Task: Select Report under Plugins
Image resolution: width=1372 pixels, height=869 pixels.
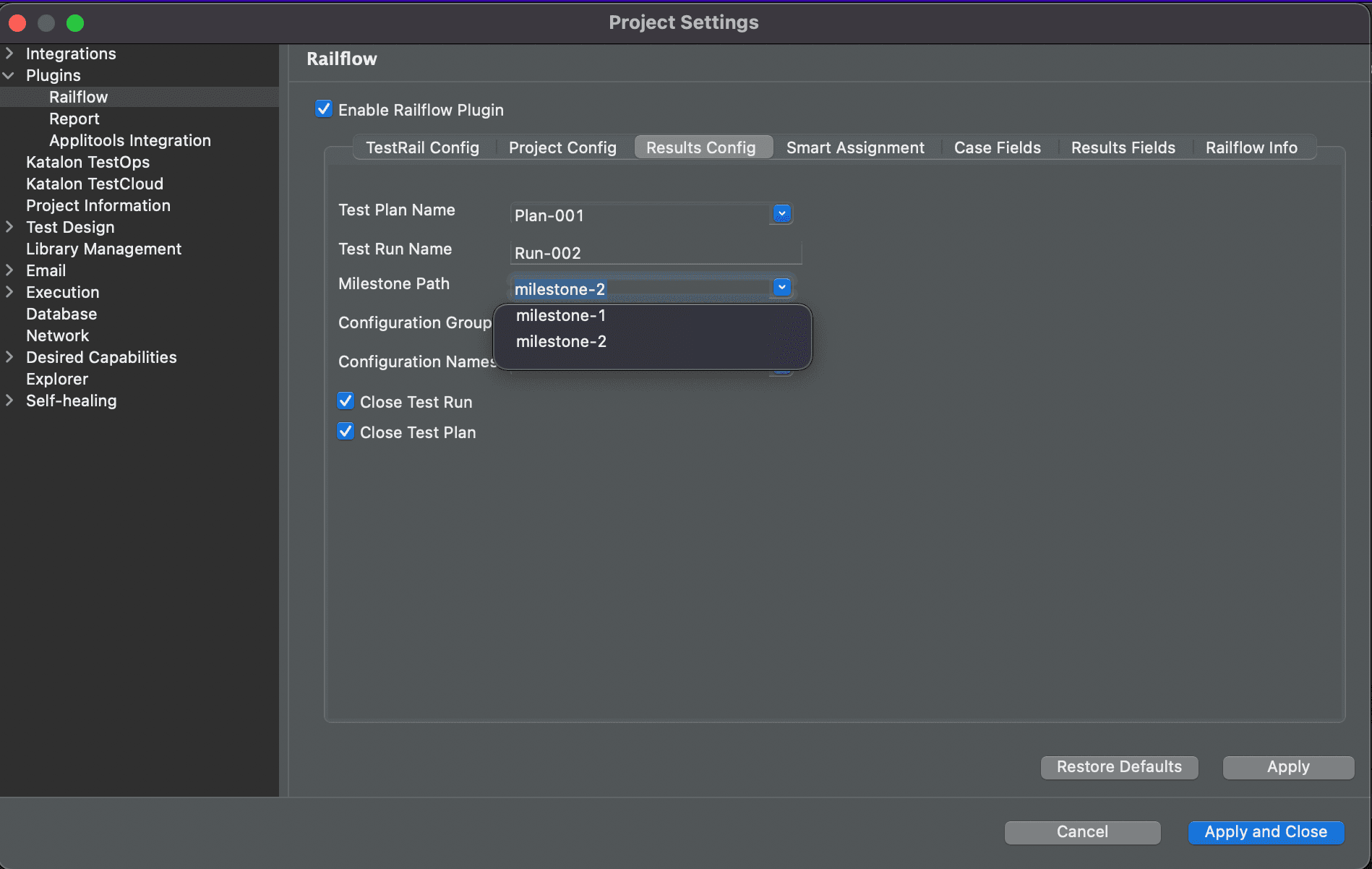Action: pyautogui.click(x=74, y=119)
